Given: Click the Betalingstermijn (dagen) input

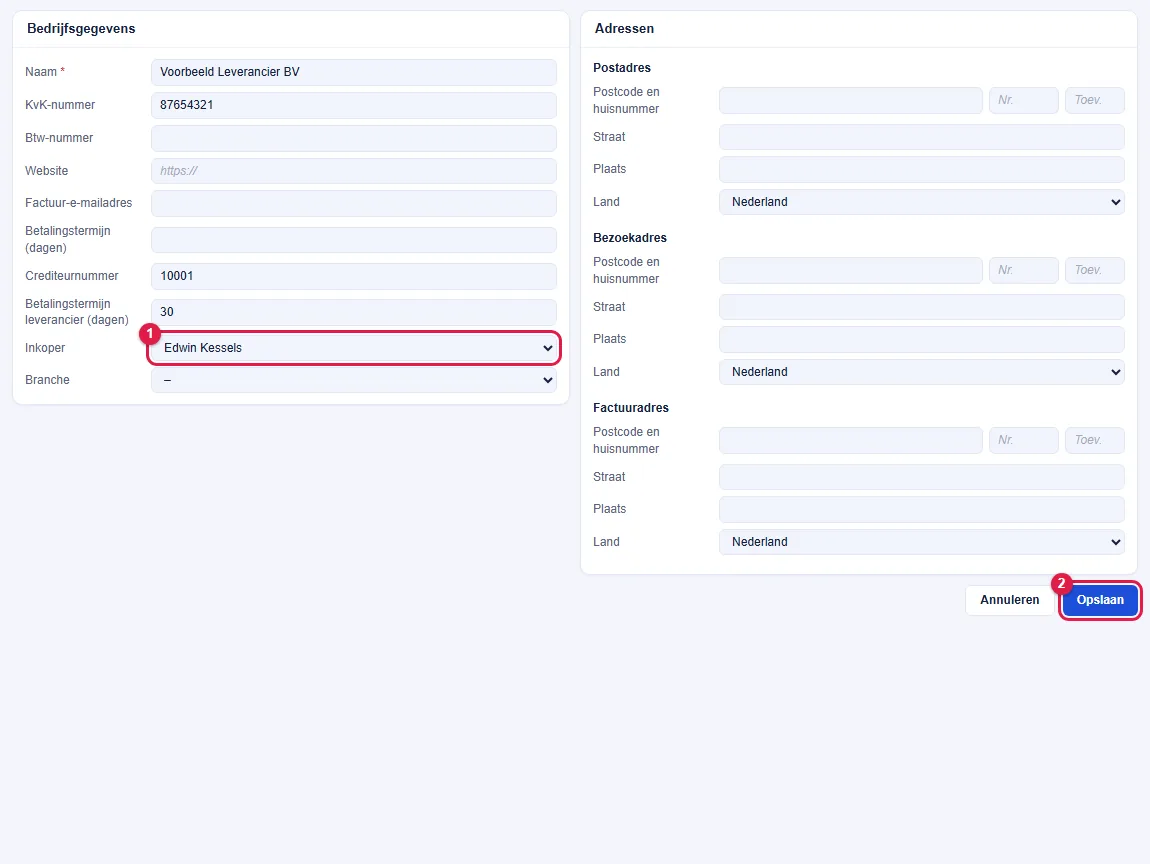Looking at the screenshot, I should coord(354,239).
